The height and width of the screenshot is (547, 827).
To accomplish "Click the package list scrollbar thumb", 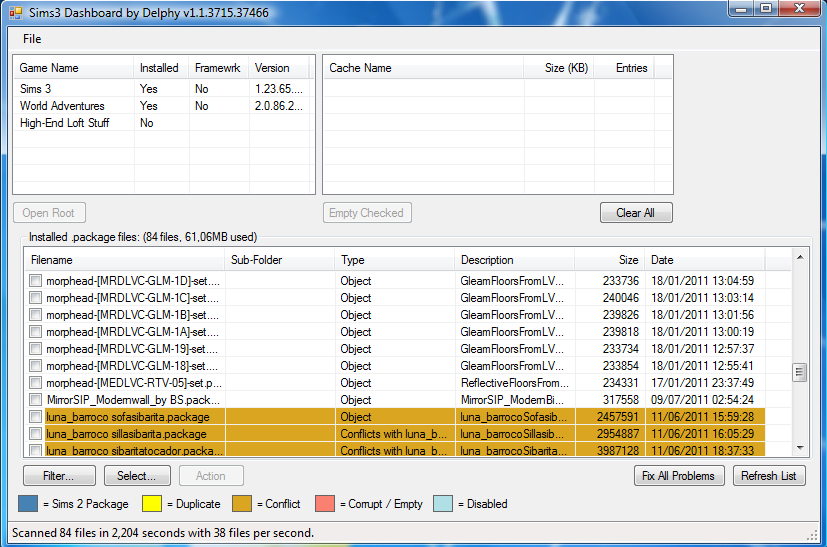I will 800,372.
